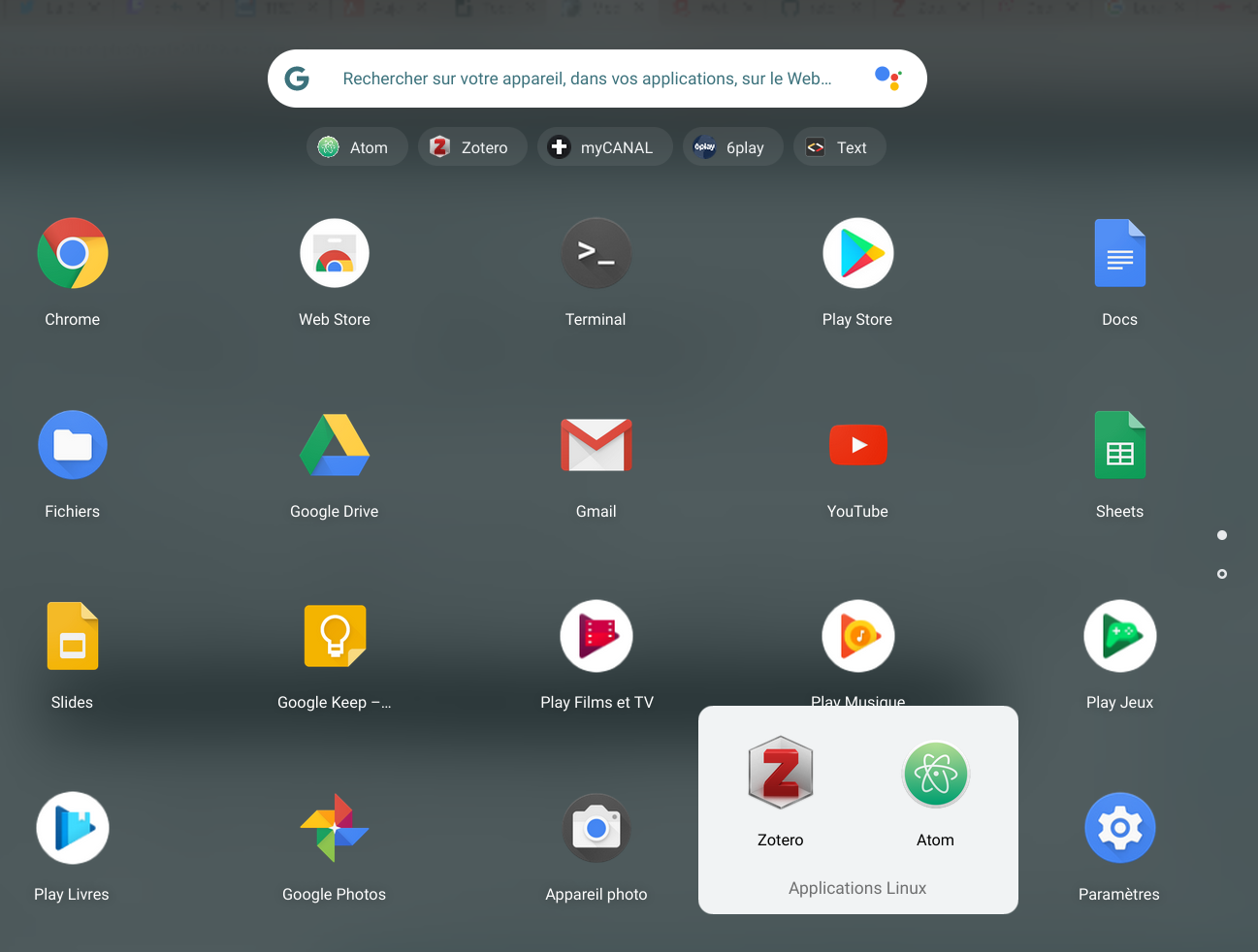Open the Fichiers file manager
This screenshot has width=1258, height=952.
73,445
